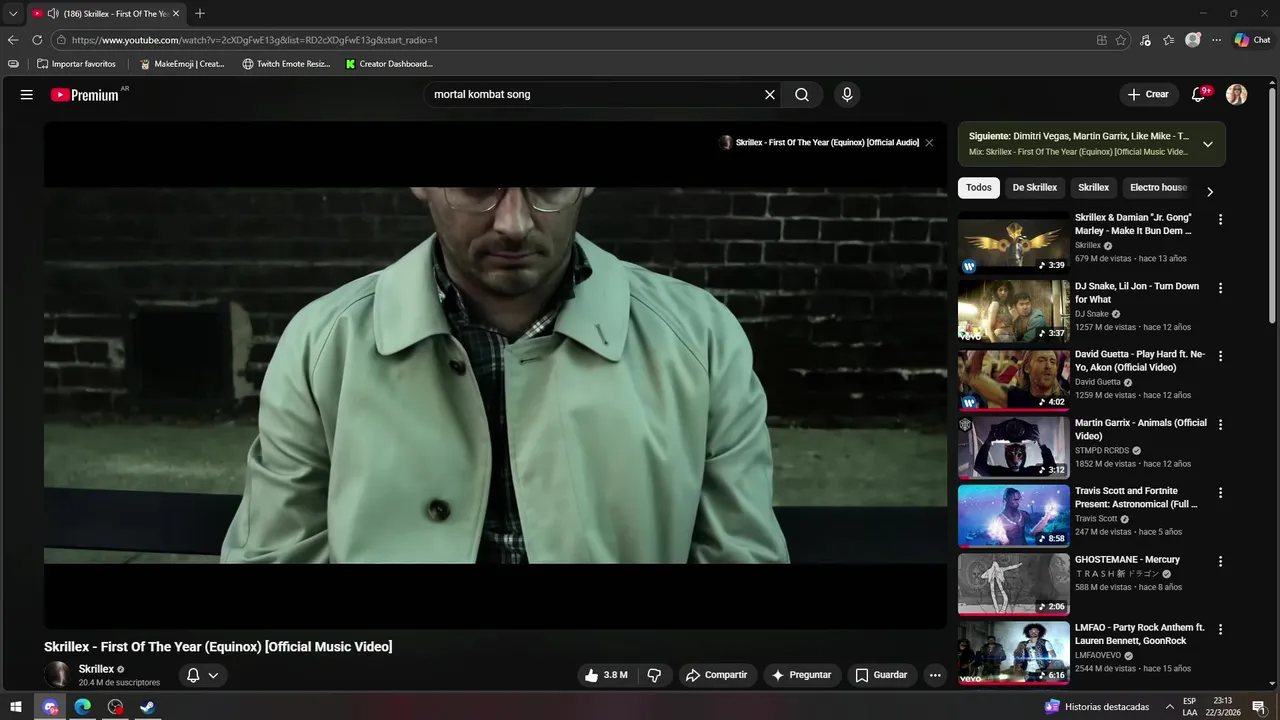Play GHOSTEMANE Mercury thumbnail
1280x720 pixels.
pos(1014,584)
